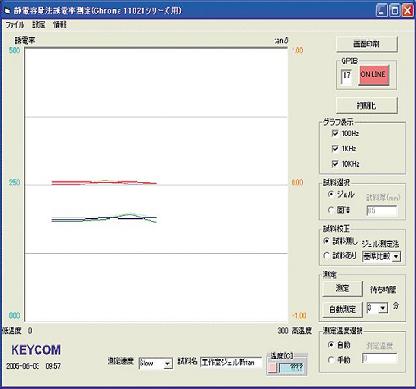Uncheck the 100Hz graph display checkbox
Image resolution: width=416 pixels, height=389 pixels.
pos(335,133)
